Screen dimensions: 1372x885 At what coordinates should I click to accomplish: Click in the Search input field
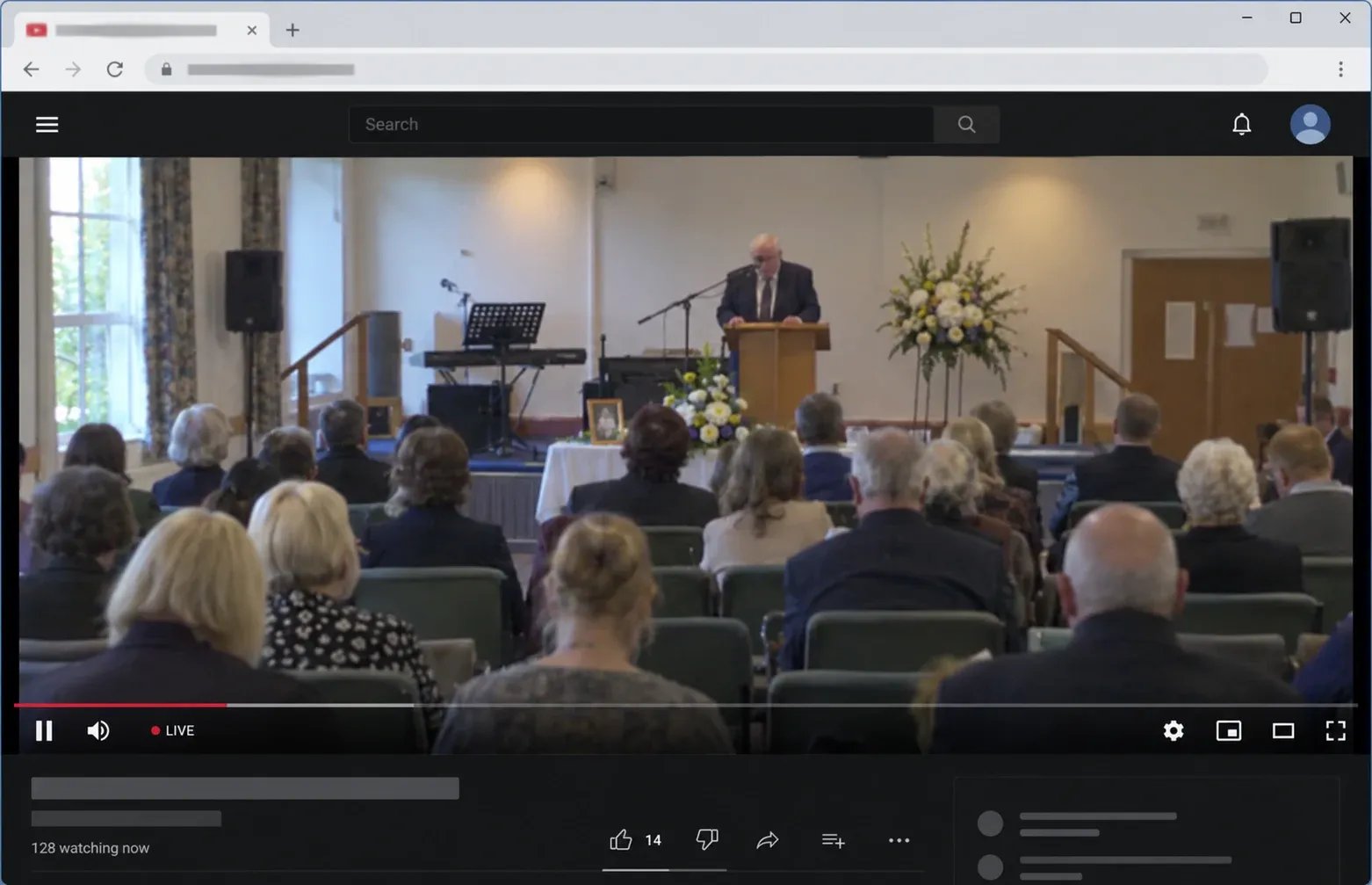tap(641, 125)
